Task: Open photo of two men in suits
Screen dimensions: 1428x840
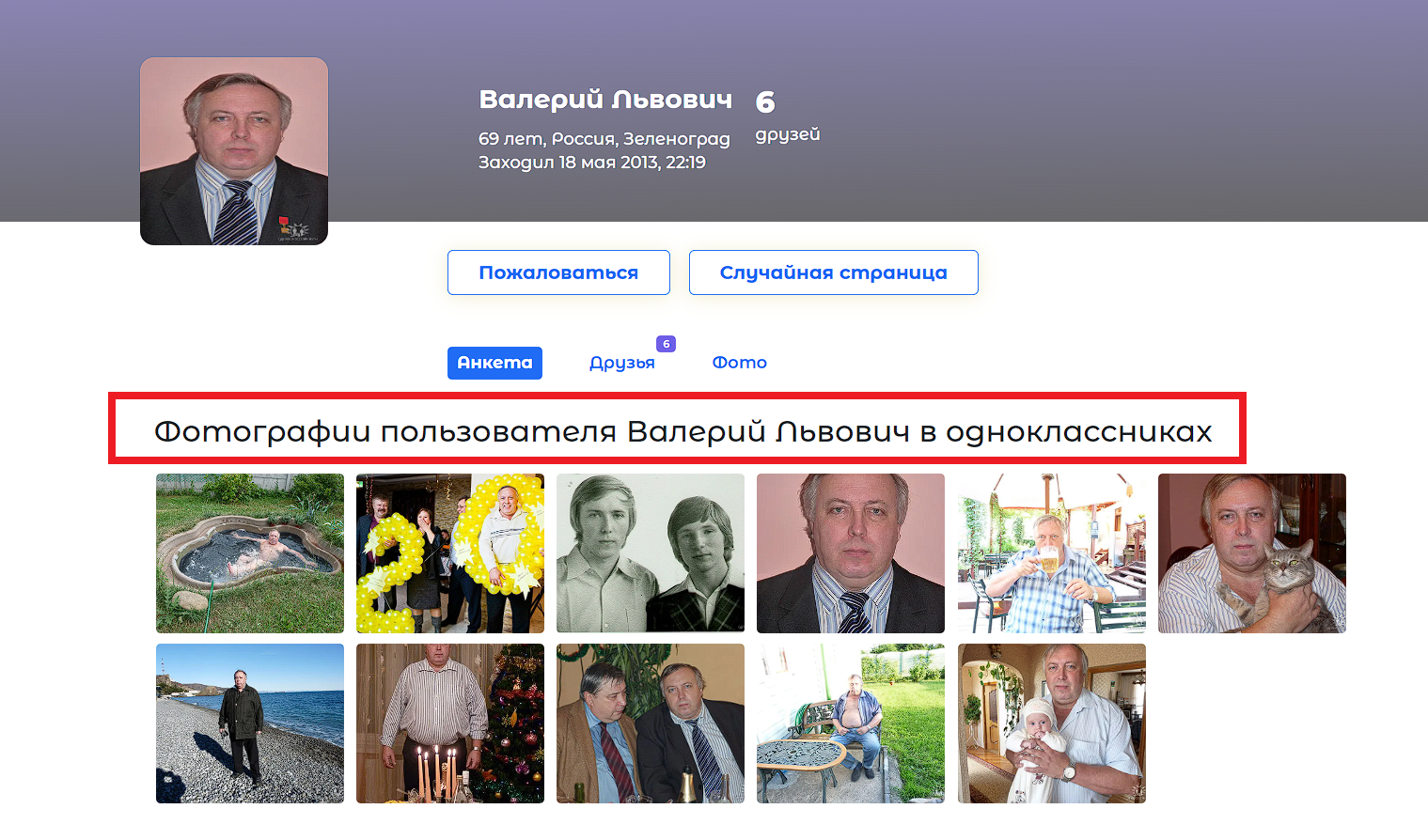Action: (x=651, y=723)
